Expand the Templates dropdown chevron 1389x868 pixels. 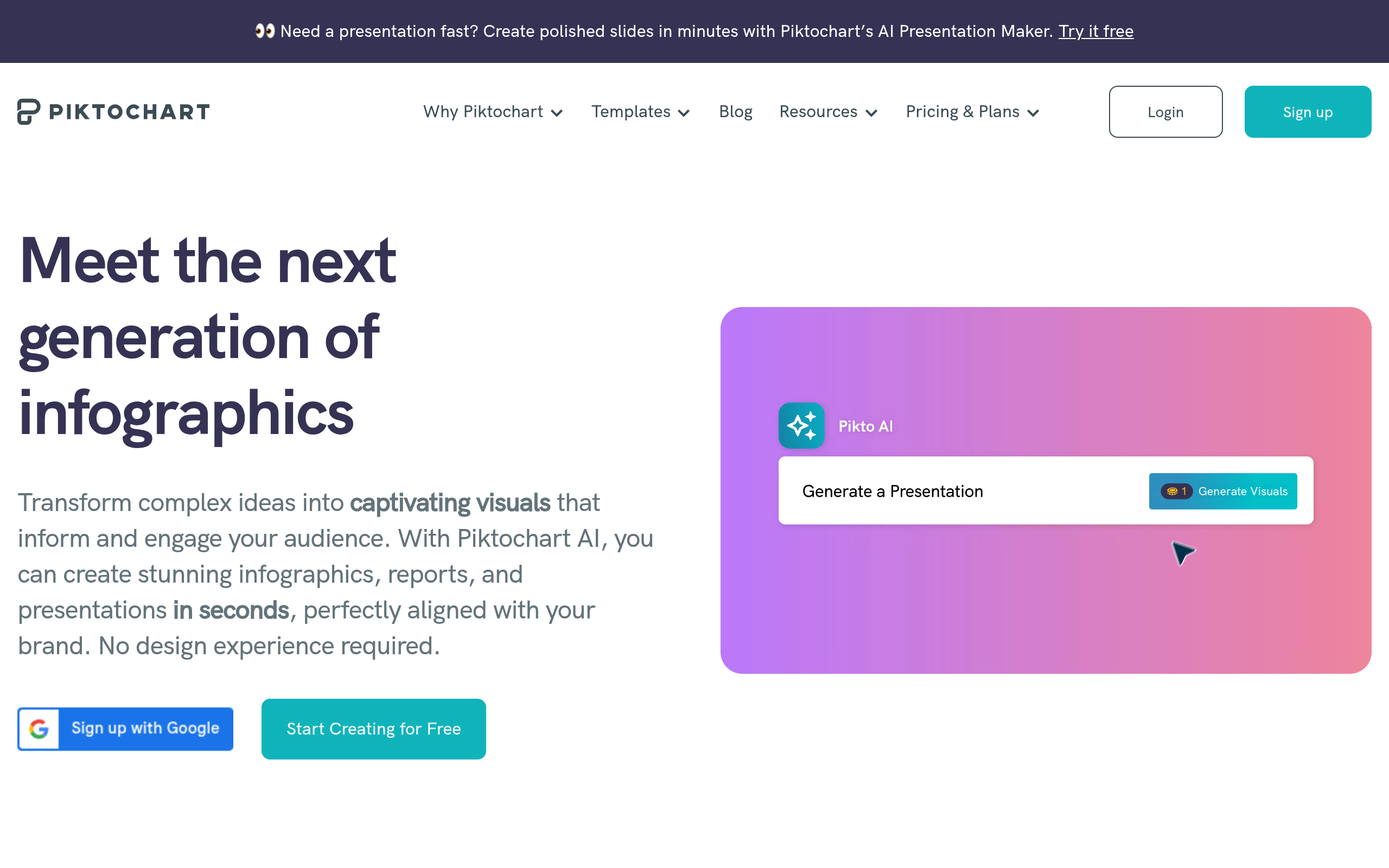tap(684, 113)
